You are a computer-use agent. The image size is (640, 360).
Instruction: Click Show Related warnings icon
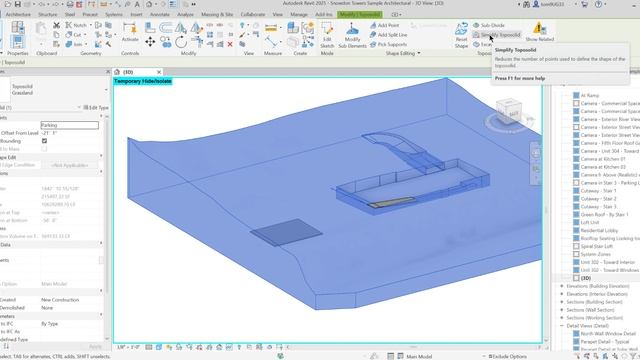540,32
